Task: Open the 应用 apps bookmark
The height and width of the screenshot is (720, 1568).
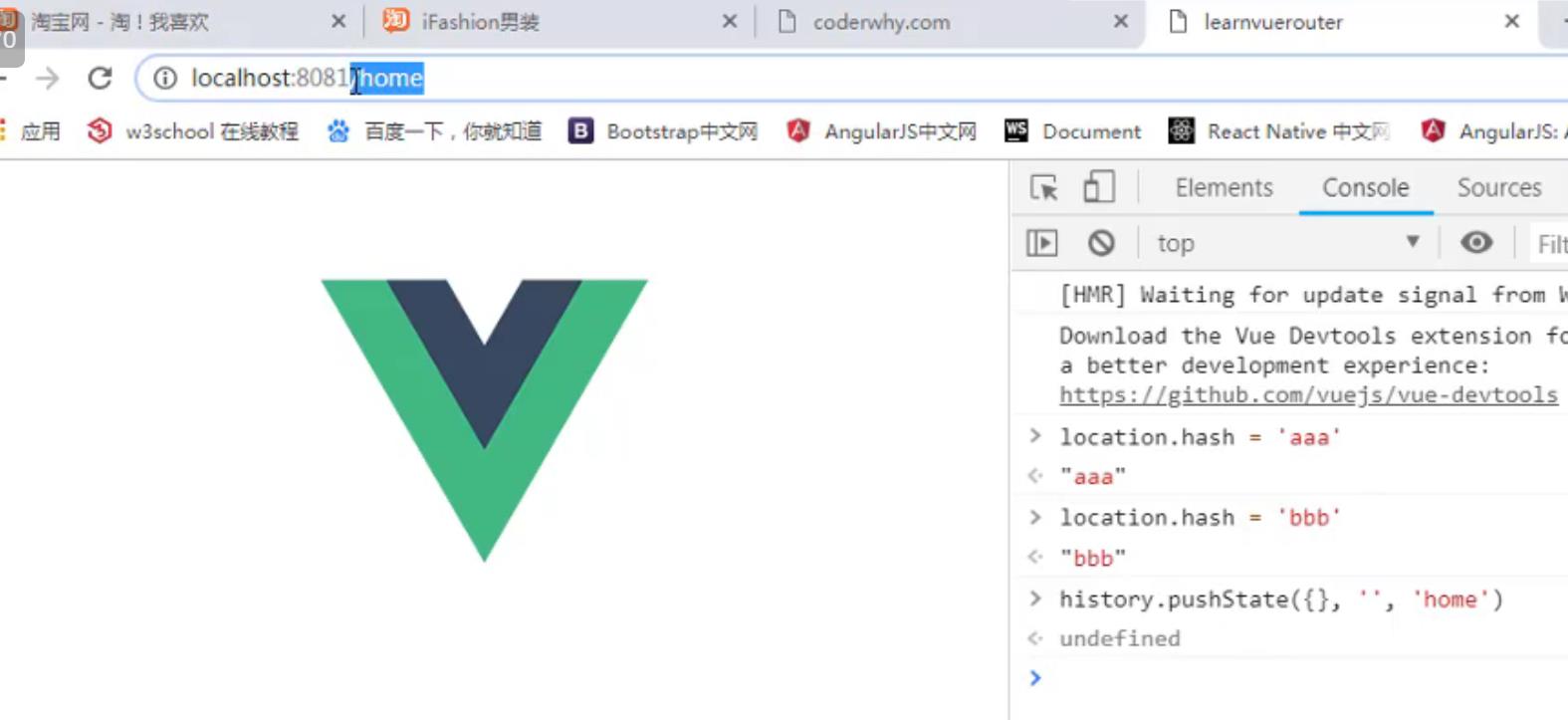Action: [30, 131]
